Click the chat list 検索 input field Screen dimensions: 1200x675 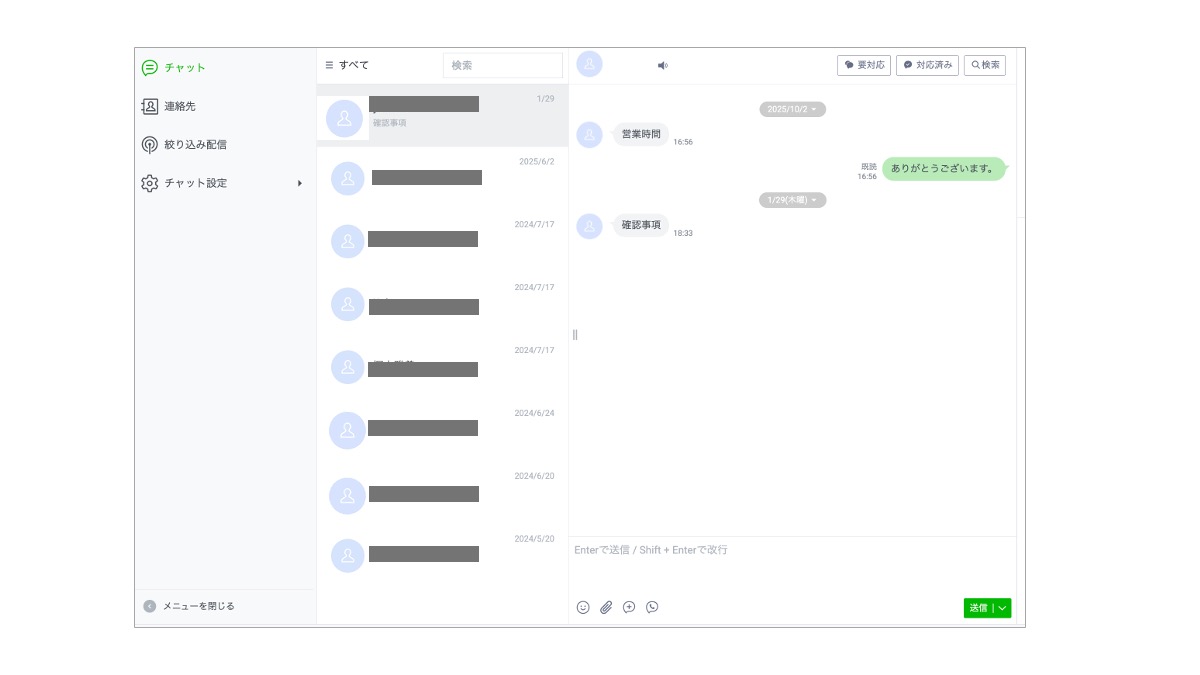[x=502, y=65]
